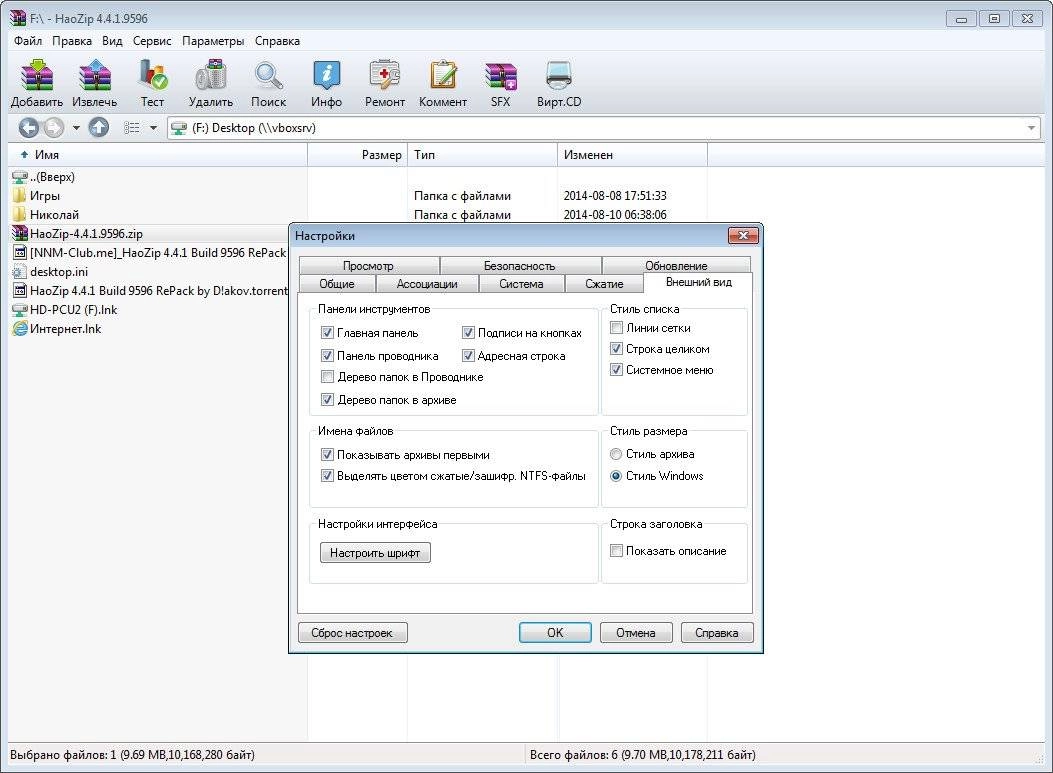Click the Сброс настроек button
Viewport: 1053px width, 773px height.
point(352,633)
